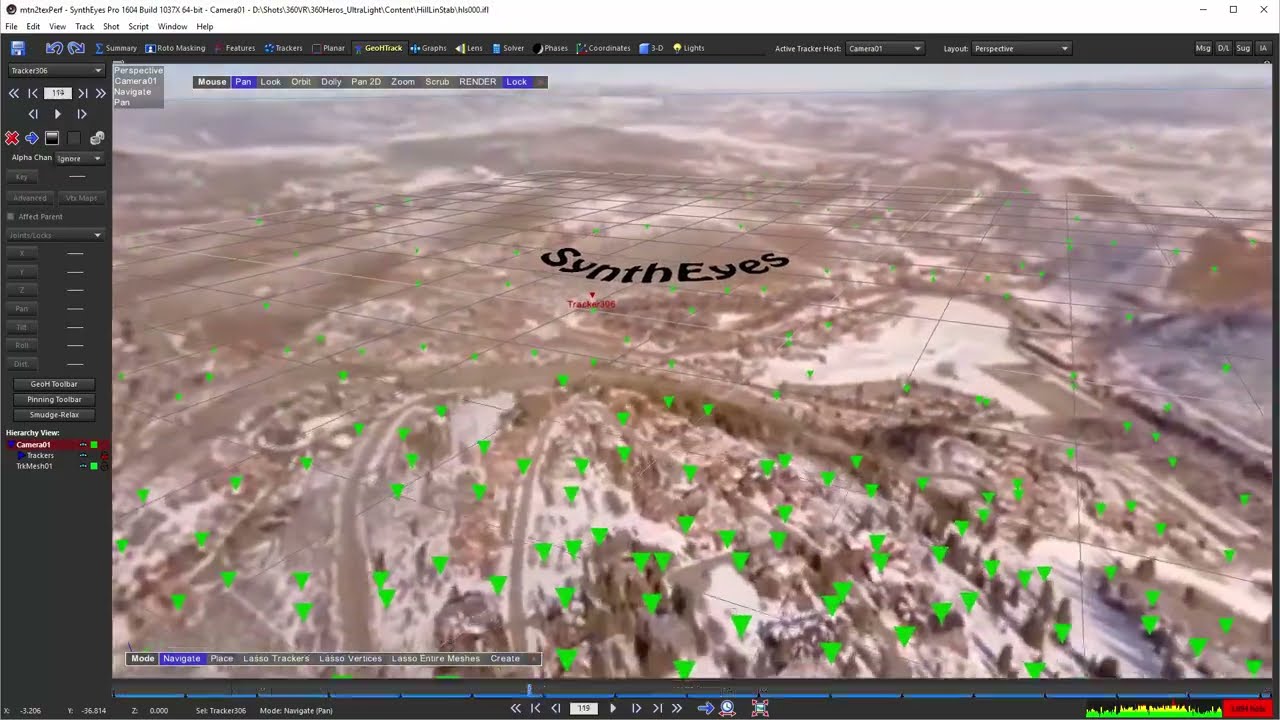Click the white square icon beside blue arrow
This screenshot has width=1280, height=720.
(52, 138)
